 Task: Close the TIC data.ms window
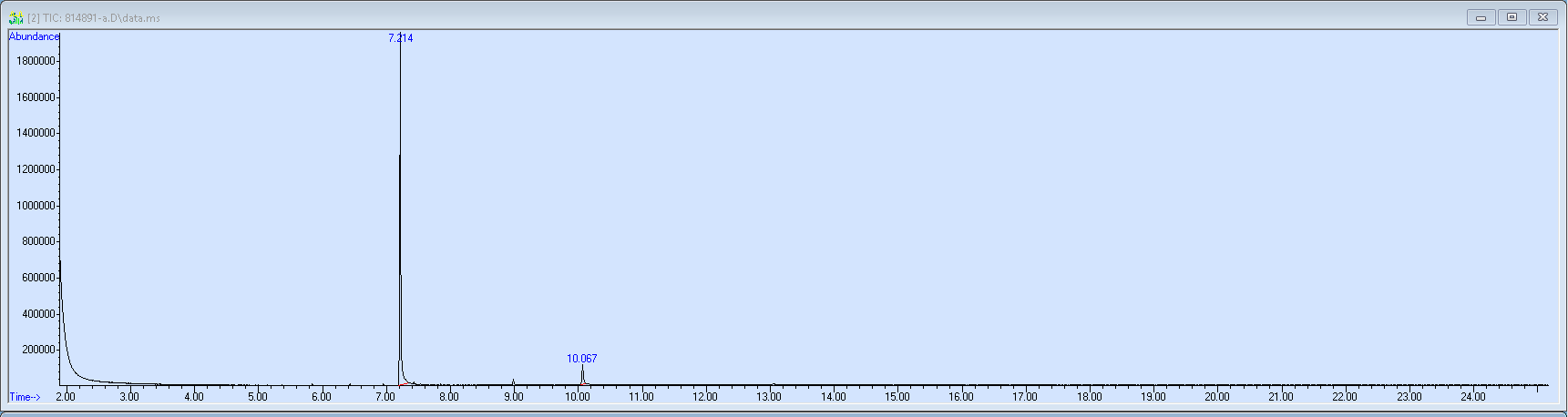[x=1542, y=17]
